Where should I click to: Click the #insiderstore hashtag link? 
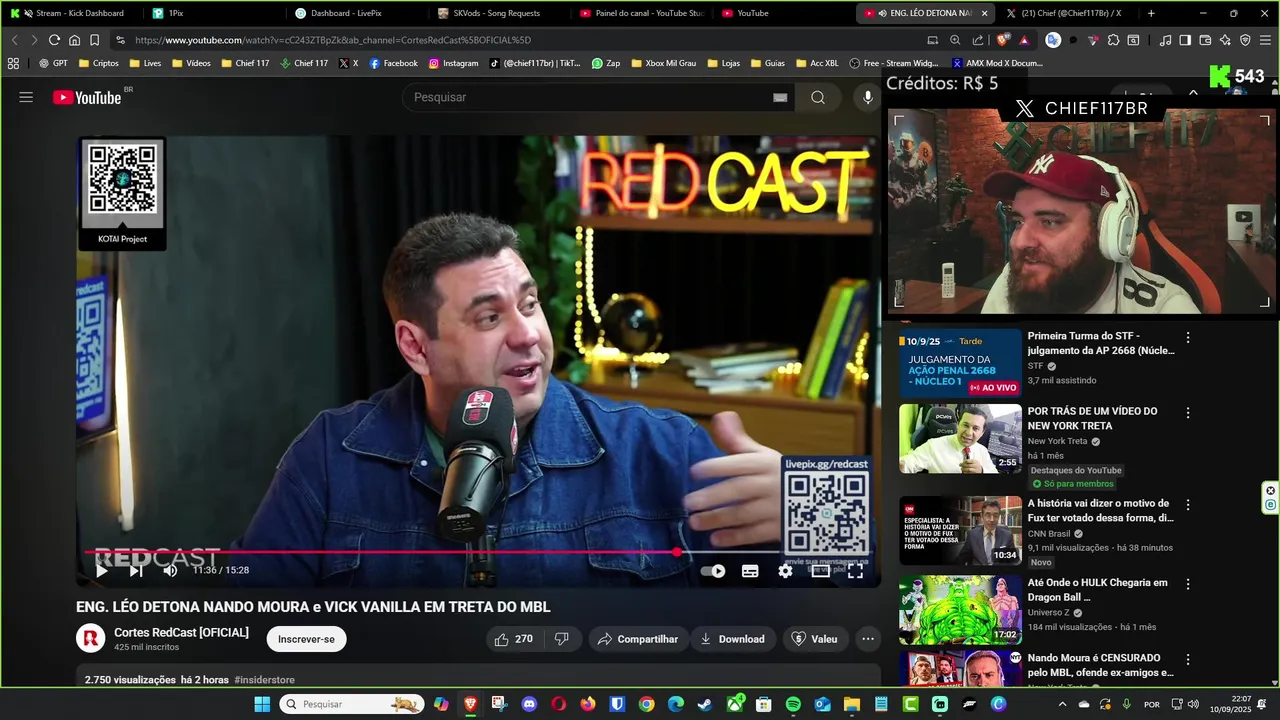(264, 680)
